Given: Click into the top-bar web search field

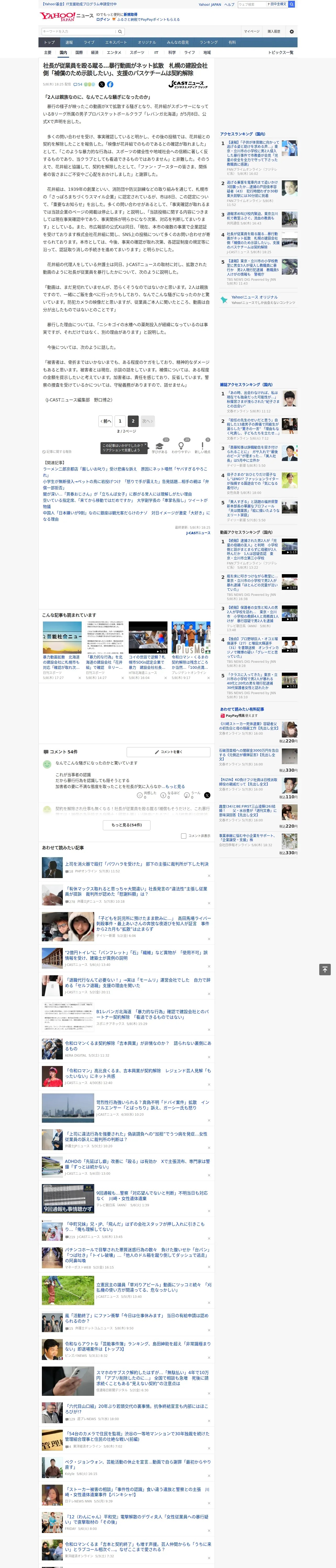Looking at the screenshot, I should 252,4.
